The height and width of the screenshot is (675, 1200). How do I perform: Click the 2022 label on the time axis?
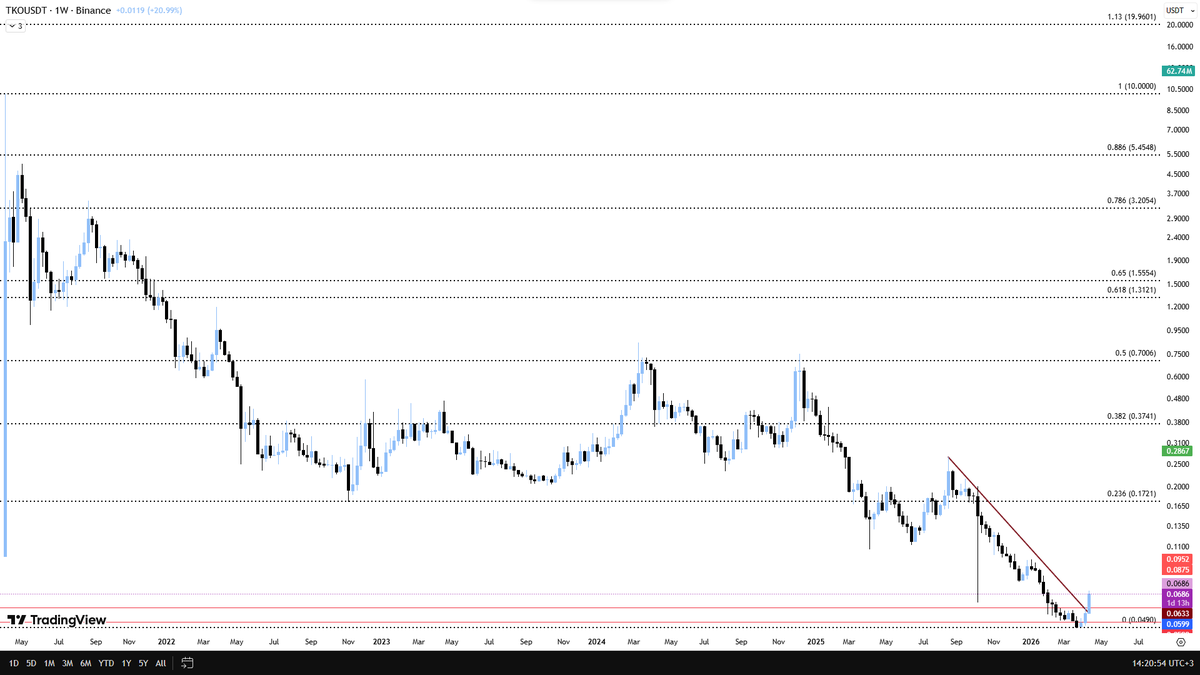pos(166,640)
